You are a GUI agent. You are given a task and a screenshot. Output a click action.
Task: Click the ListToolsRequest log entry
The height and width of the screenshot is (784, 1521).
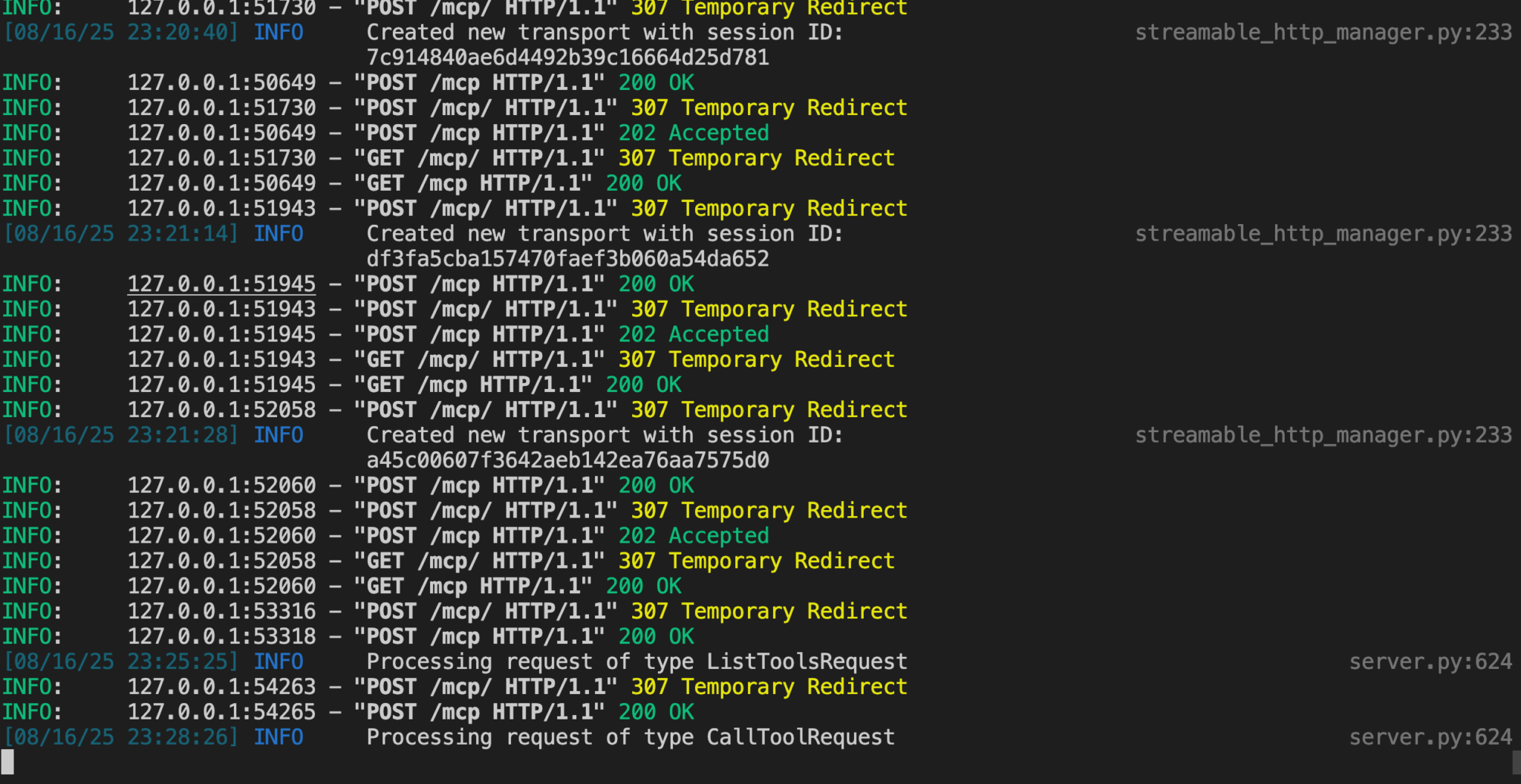(x=806, y=661)
